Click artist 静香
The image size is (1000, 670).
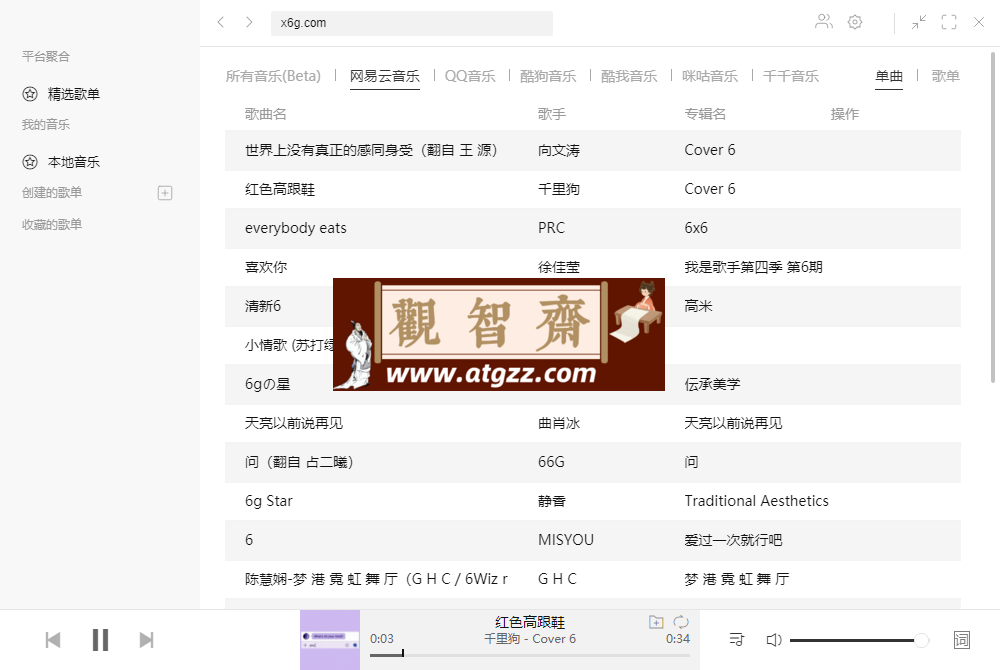(x=552, y=501)
